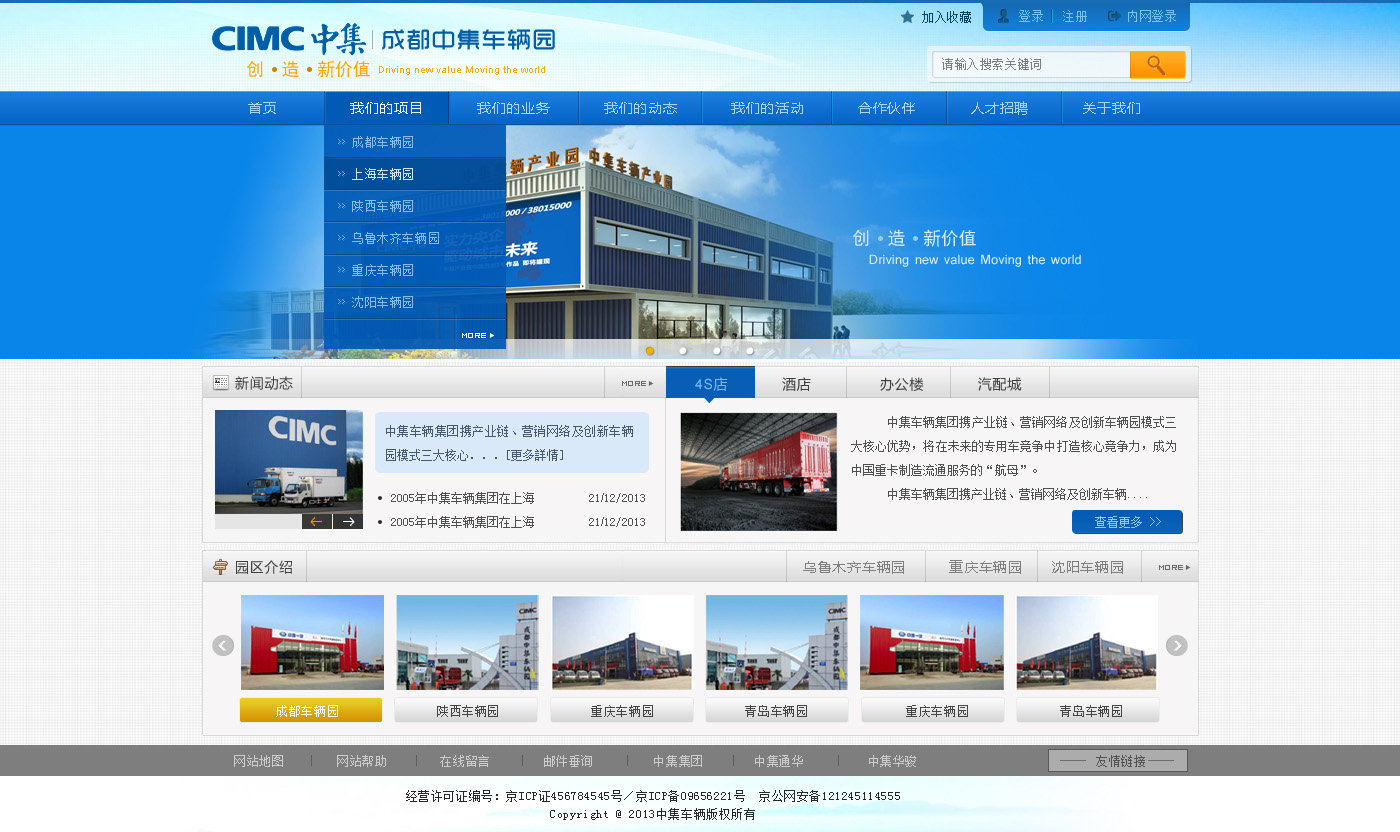The height and width of the screenshot is (832, 1400).
Task: Click the 成都车辆园 park photo thumbnail
Action: click(x=312, y=642)
